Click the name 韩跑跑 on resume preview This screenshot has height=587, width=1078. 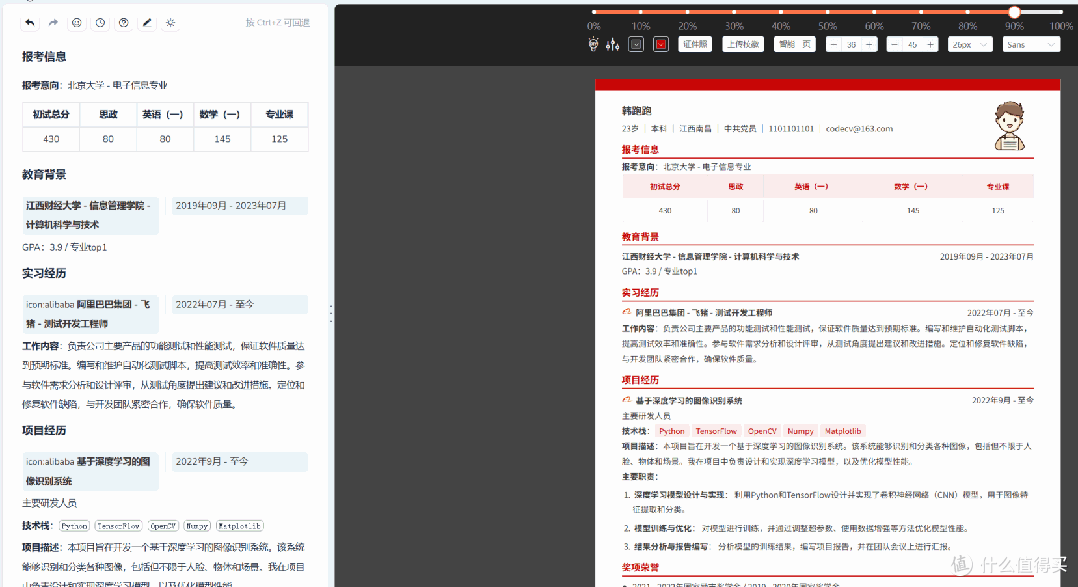637,111
